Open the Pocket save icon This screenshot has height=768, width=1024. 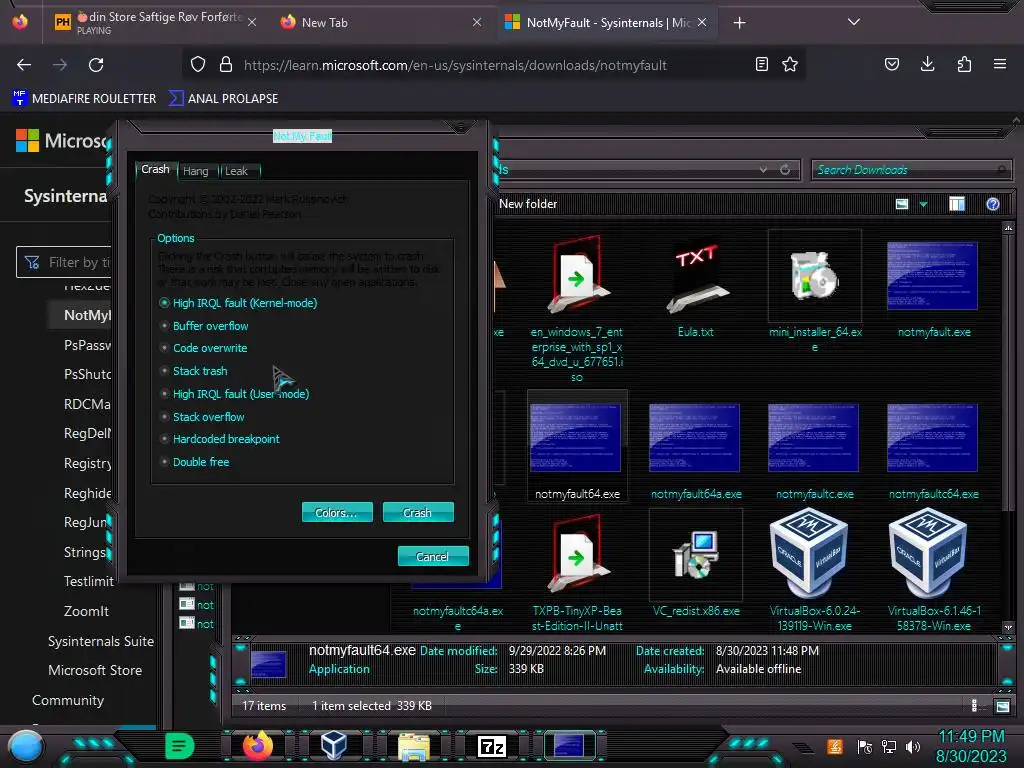point(891,64)
